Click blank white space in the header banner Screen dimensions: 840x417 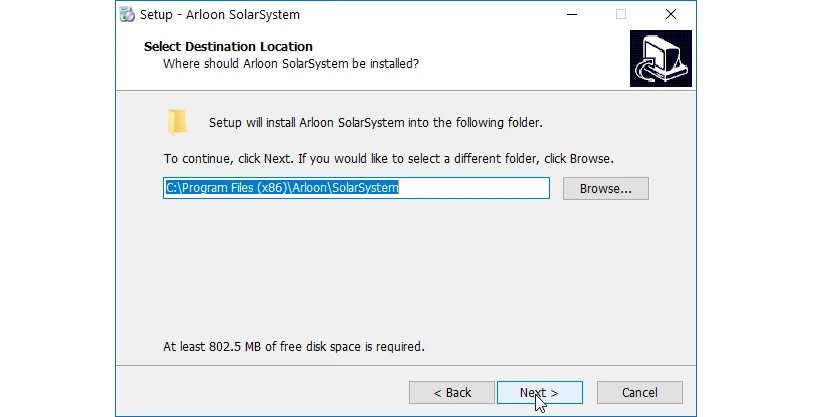(x=520, y=58)
